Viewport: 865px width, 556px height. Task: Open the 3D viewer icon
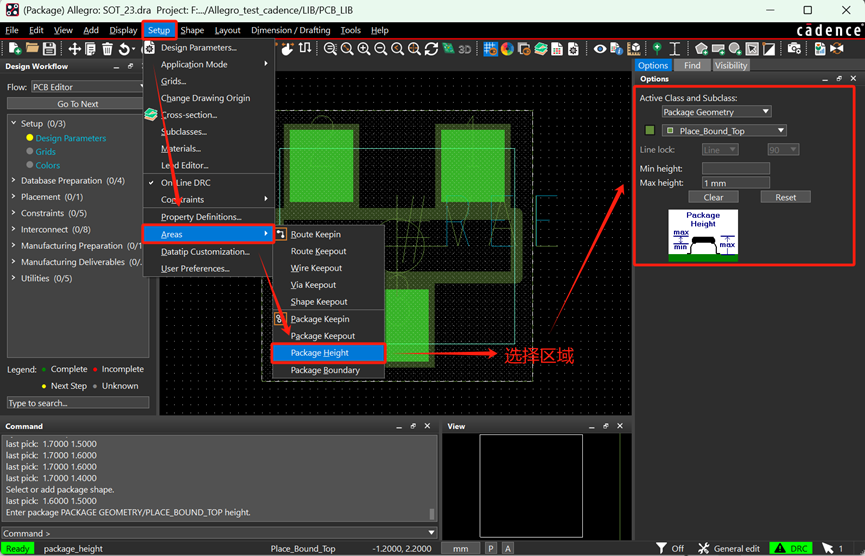click(x=464, y=49)
